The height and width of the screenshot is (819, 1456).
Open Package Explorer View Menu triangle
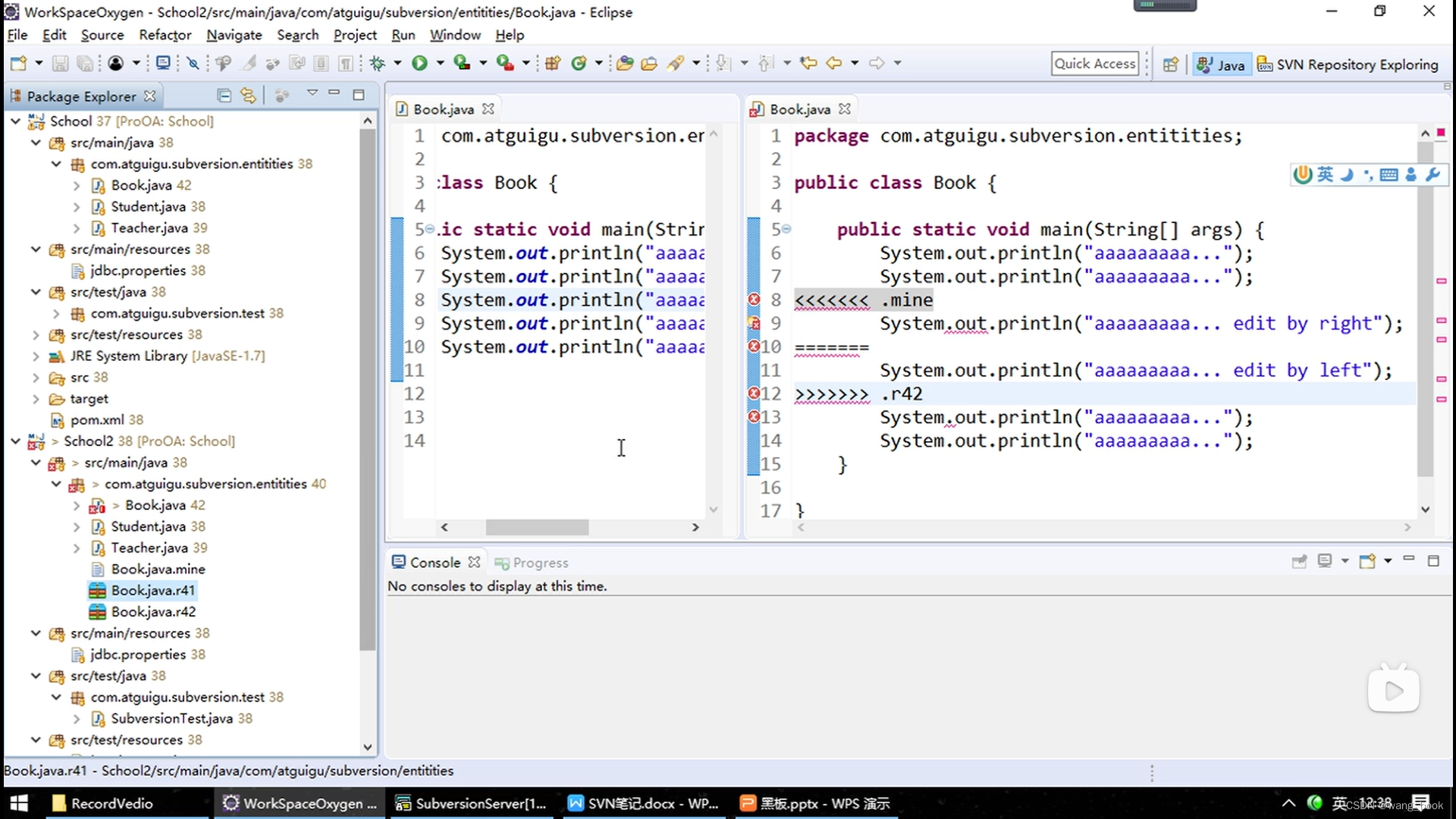coord(312,93)
